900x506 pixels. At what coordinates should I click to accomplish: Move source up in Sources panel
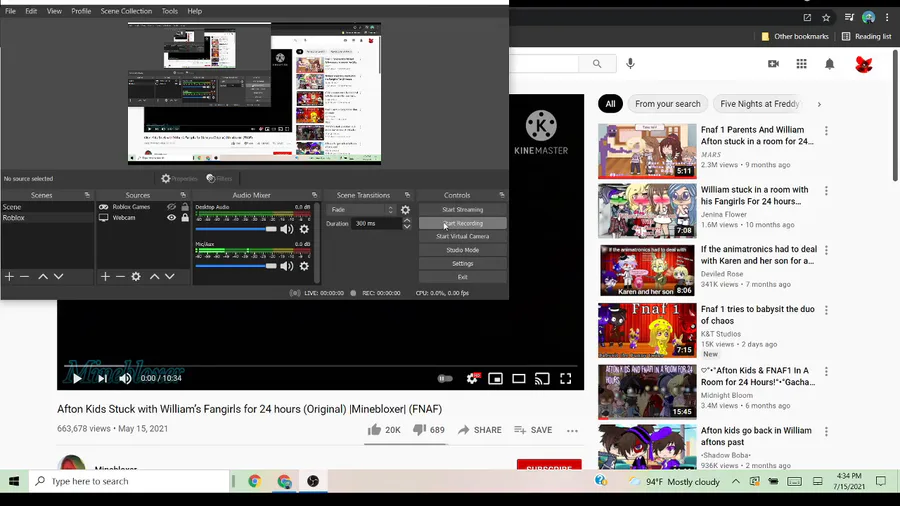coord(154,277)
